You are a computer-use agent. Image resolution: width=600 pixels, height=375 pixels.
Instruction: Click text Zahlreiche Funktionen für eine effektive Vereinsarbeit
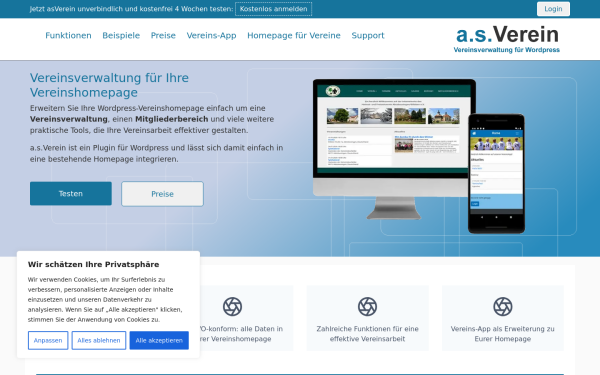(x=367, y=334)
